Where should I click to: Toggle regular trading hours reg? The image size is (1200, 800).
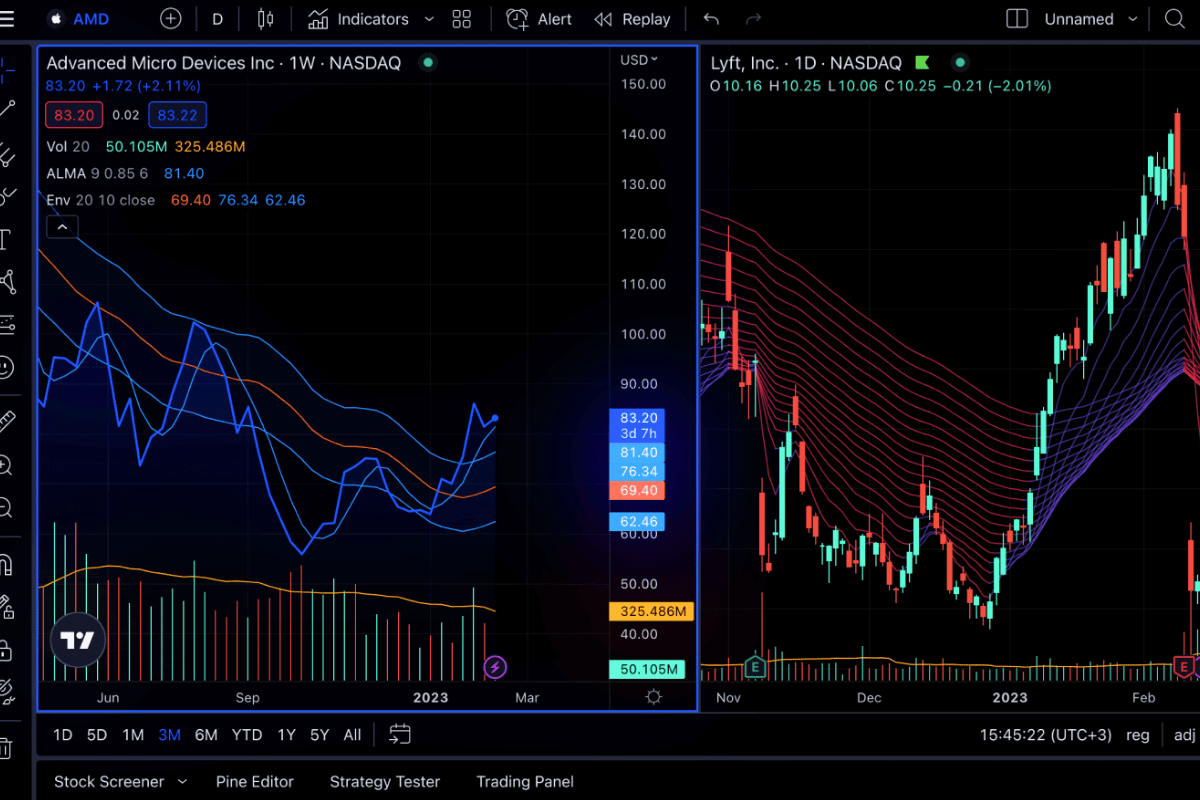pyautogui.click(x=1138, y=735)
